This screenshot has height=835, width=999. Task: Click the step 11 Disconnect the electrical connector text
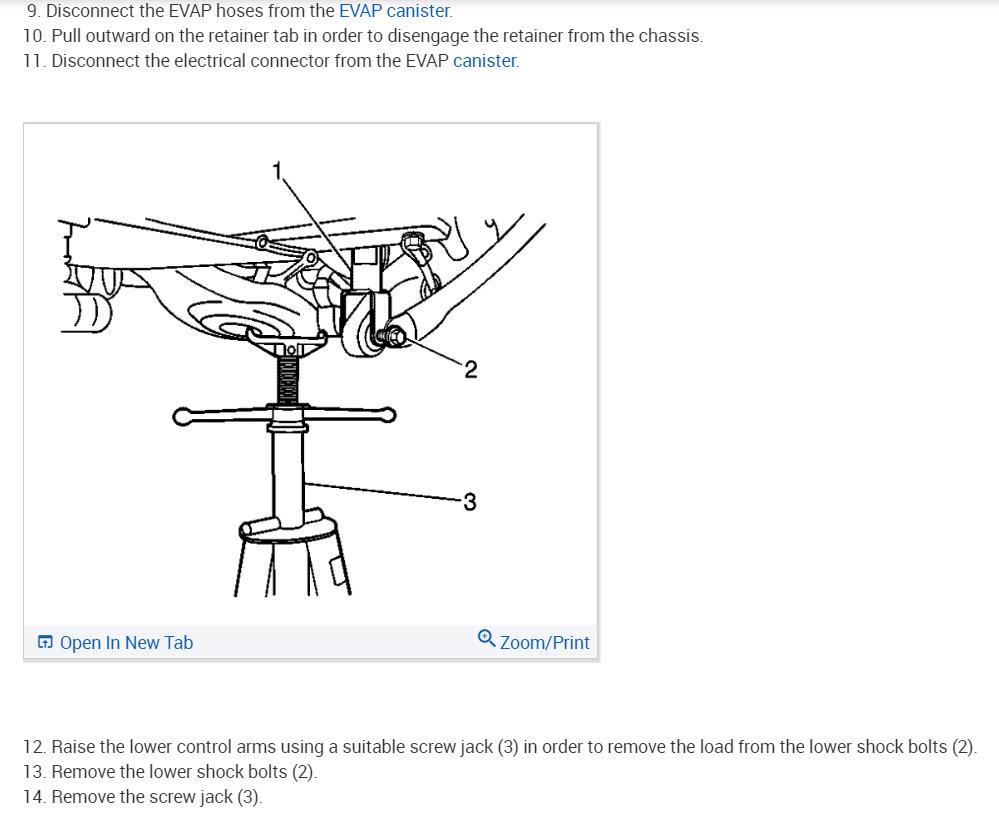point(271,61)
